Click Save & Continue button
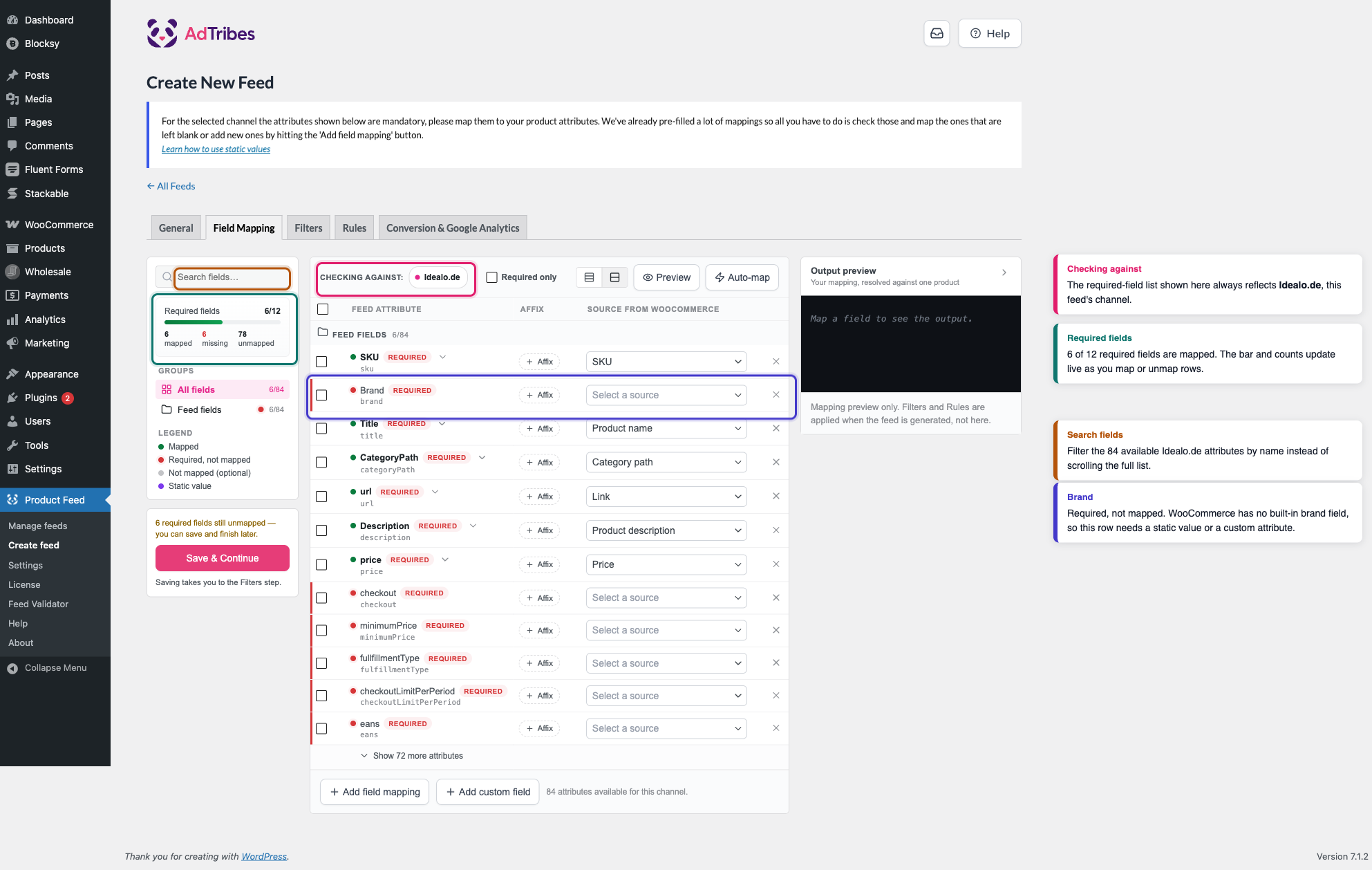 coord(223,558)
